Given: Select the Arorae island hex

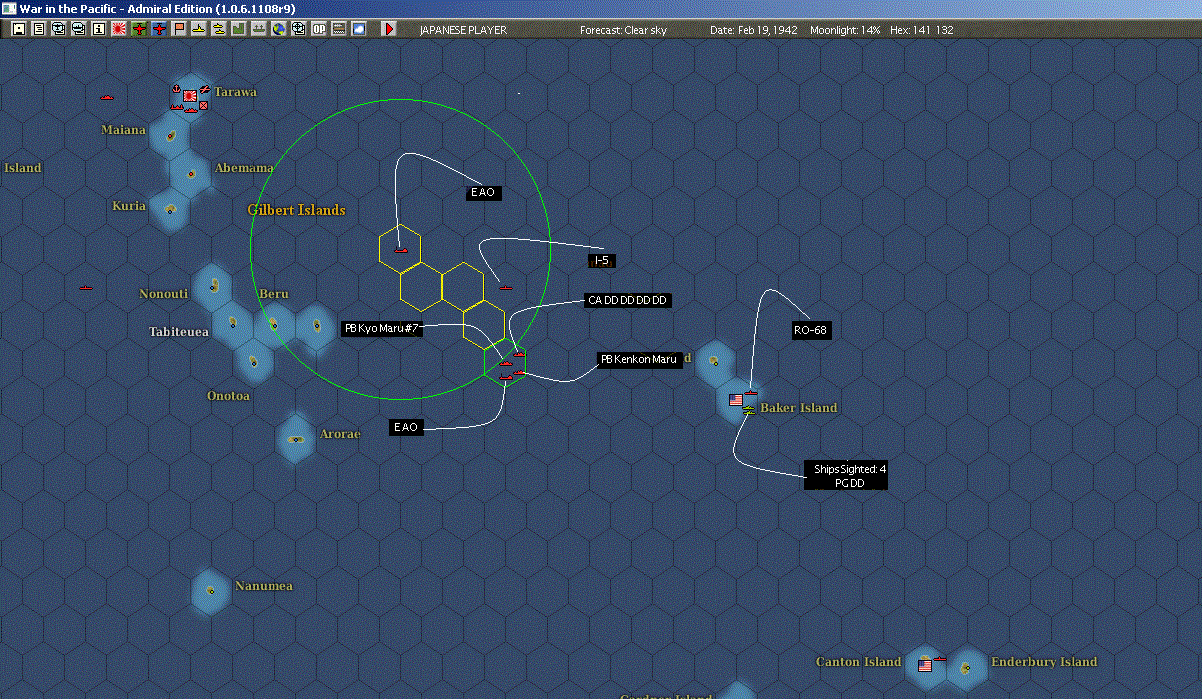Looking at the screenshot, I should [x=296, y=439].
